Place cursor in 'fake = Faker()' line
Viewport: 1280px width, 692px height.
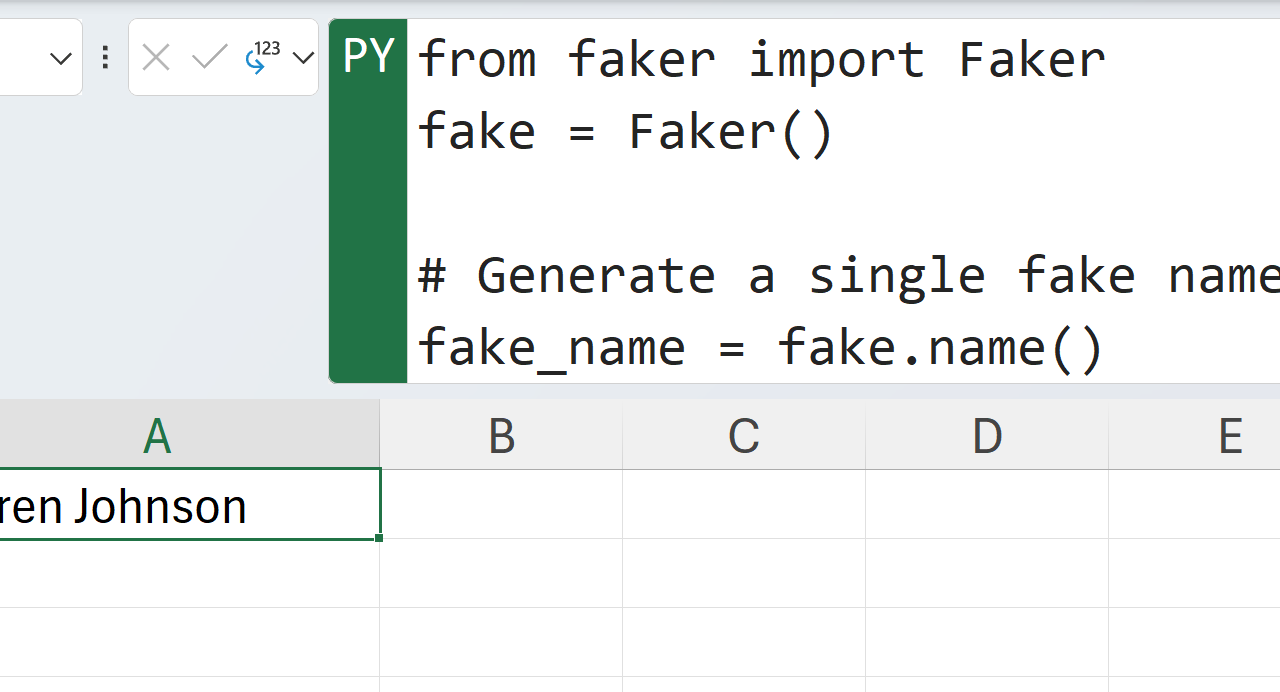click(625, 131)
